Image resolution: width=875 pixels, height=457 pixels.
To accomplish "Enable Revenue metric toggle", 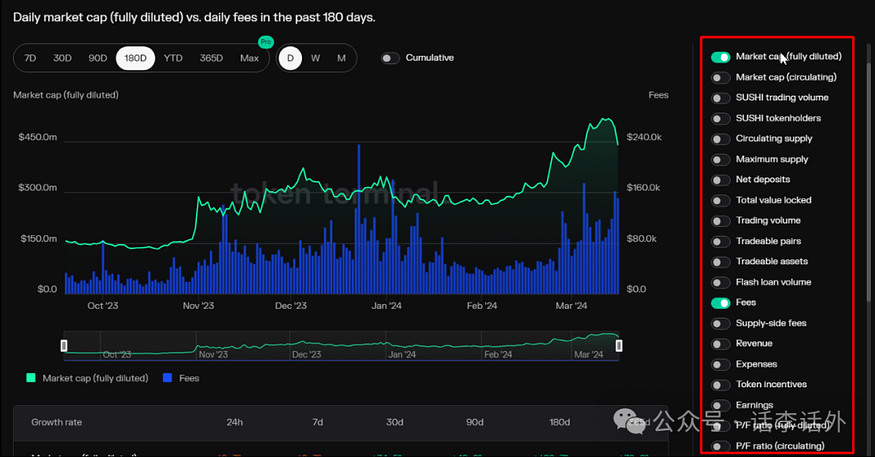I will tap(720, 344).
